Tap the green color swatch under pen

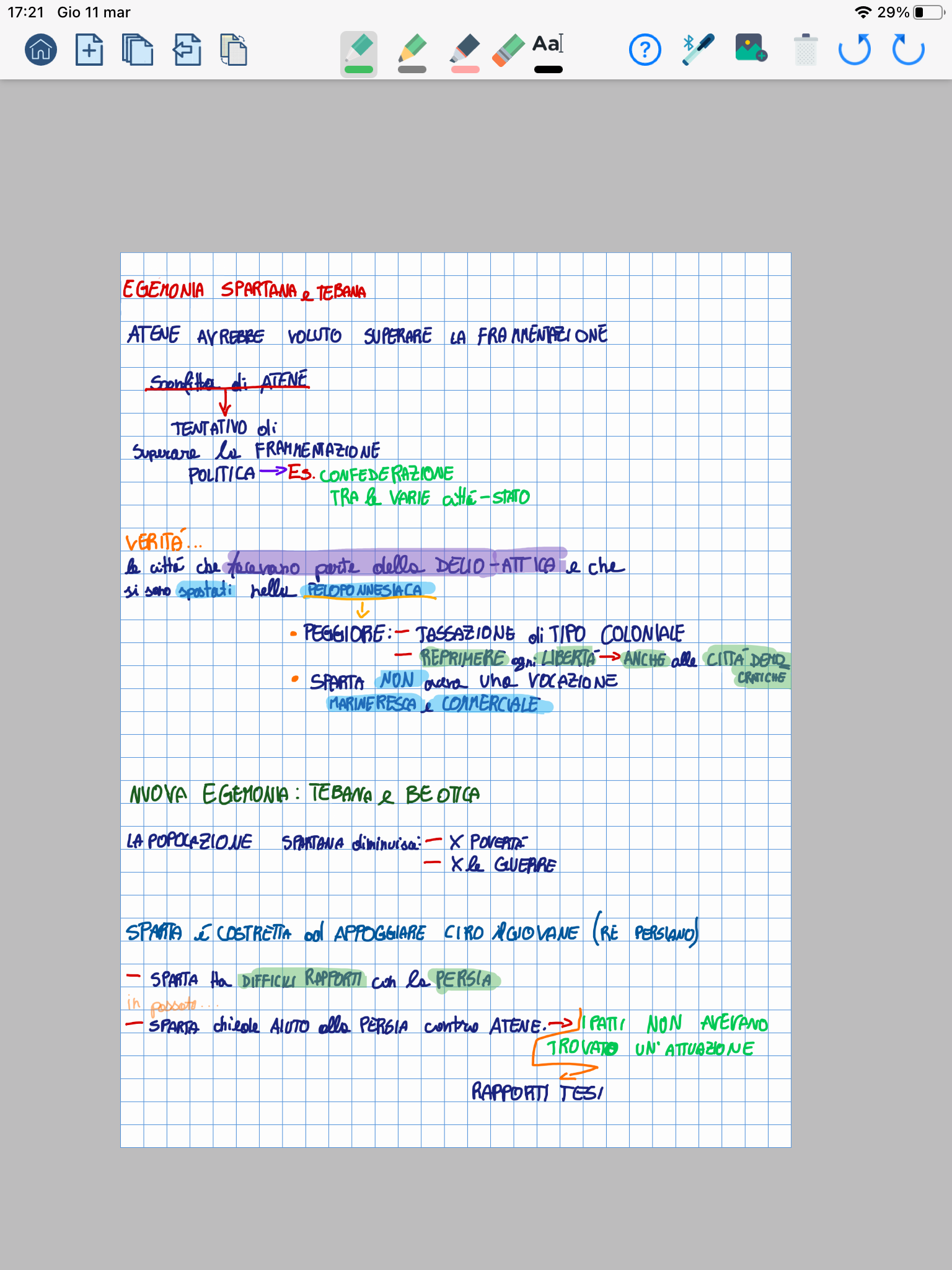pos(359,69)
